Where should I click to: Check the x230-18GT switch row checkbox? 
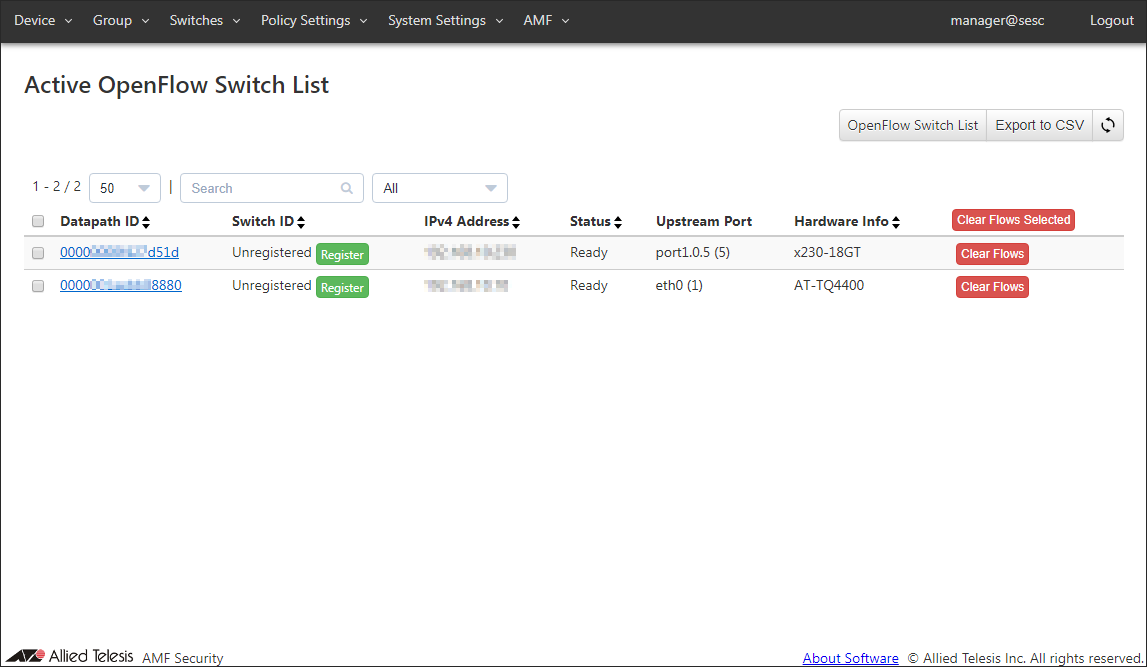coord(38,254)
